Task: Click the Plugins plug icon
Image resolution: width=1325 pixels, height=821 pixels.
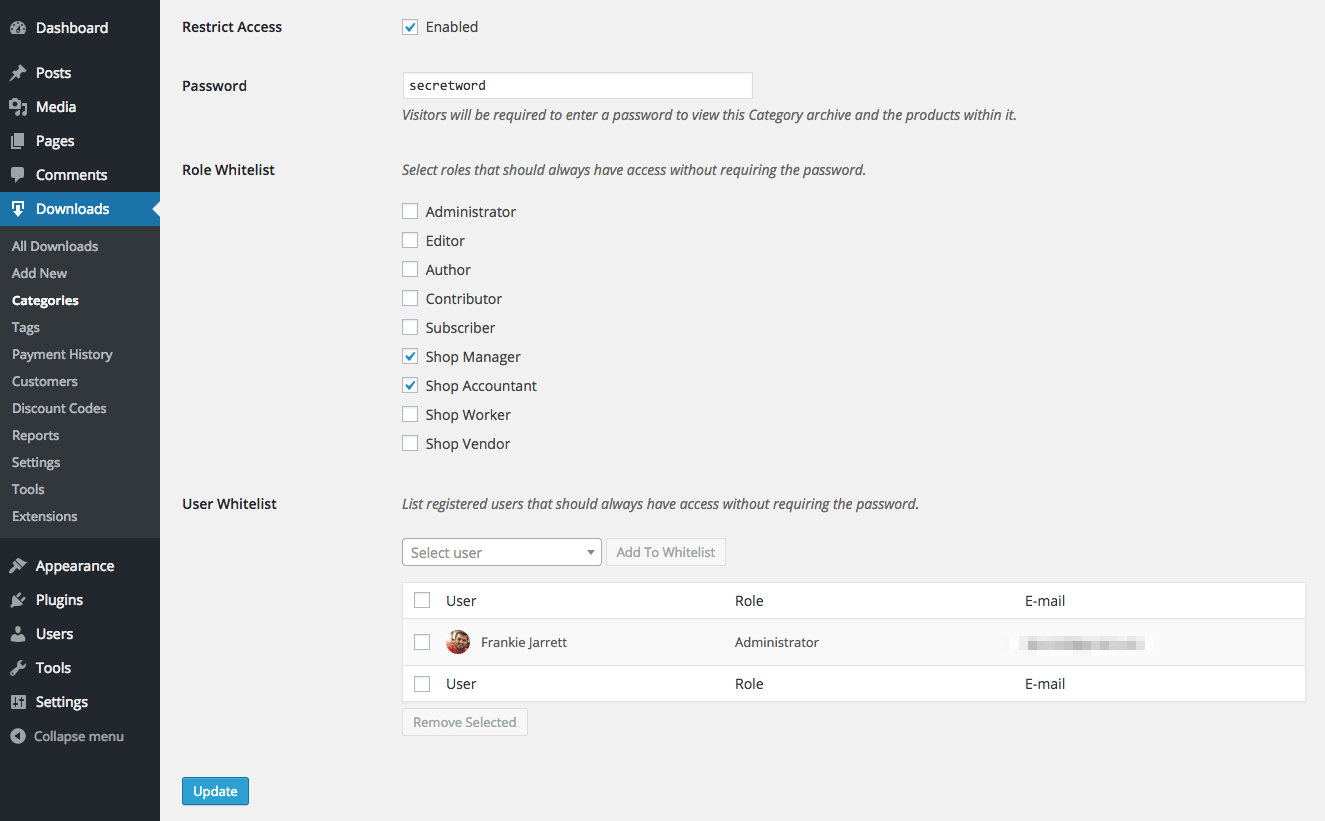Action: point(18,600)
